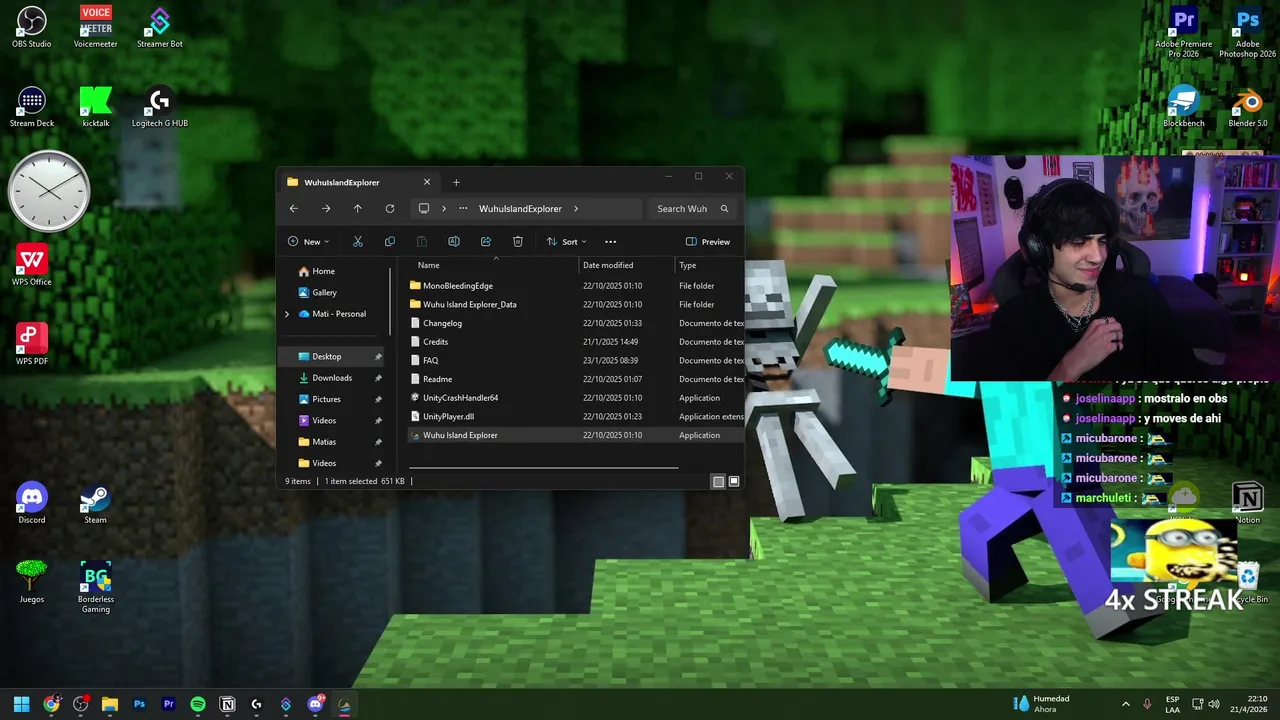The width and height of the screenshot is (1280, 720).
Task: Switch to large thumbnails view layout icon
Action: 734,482
